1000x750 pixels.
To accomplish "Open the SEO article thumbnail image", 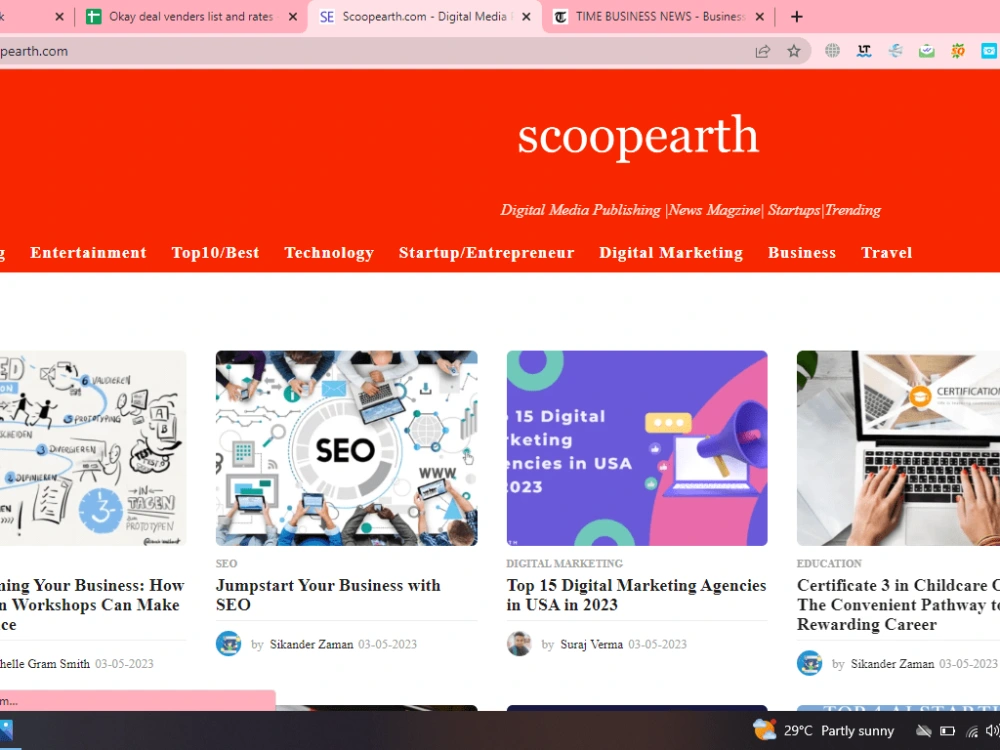I will 346,448.
